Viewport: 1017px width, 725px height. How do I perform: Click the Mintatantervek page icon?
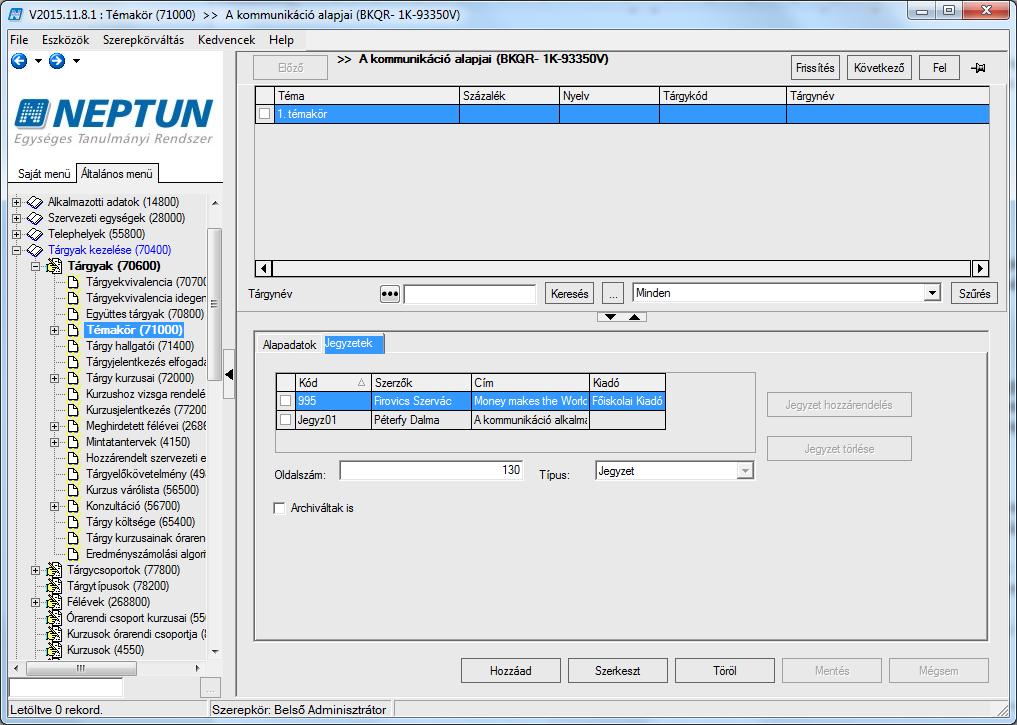tap(73, 442)
